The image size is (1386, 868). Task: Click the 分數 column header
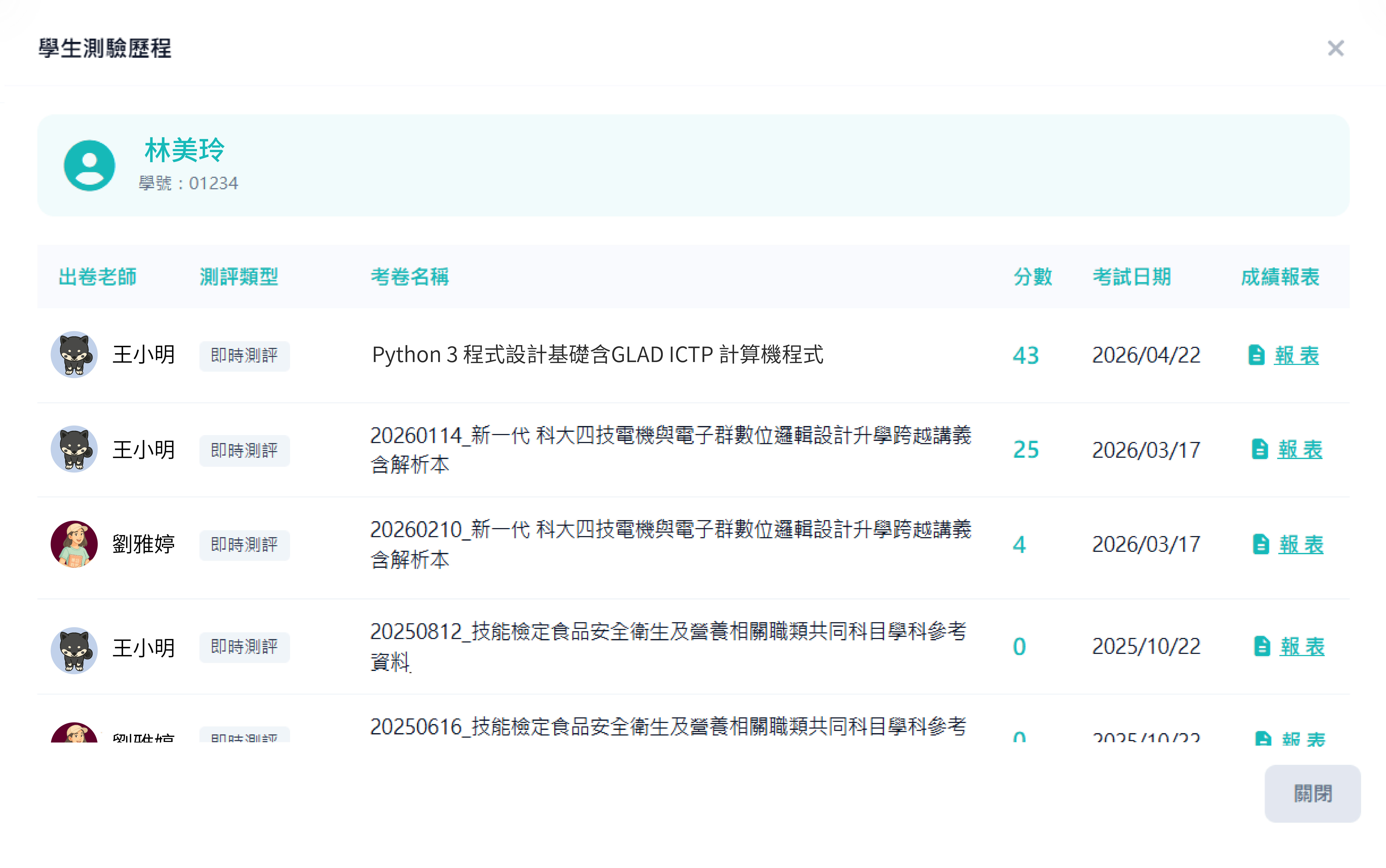(1032, 277)
